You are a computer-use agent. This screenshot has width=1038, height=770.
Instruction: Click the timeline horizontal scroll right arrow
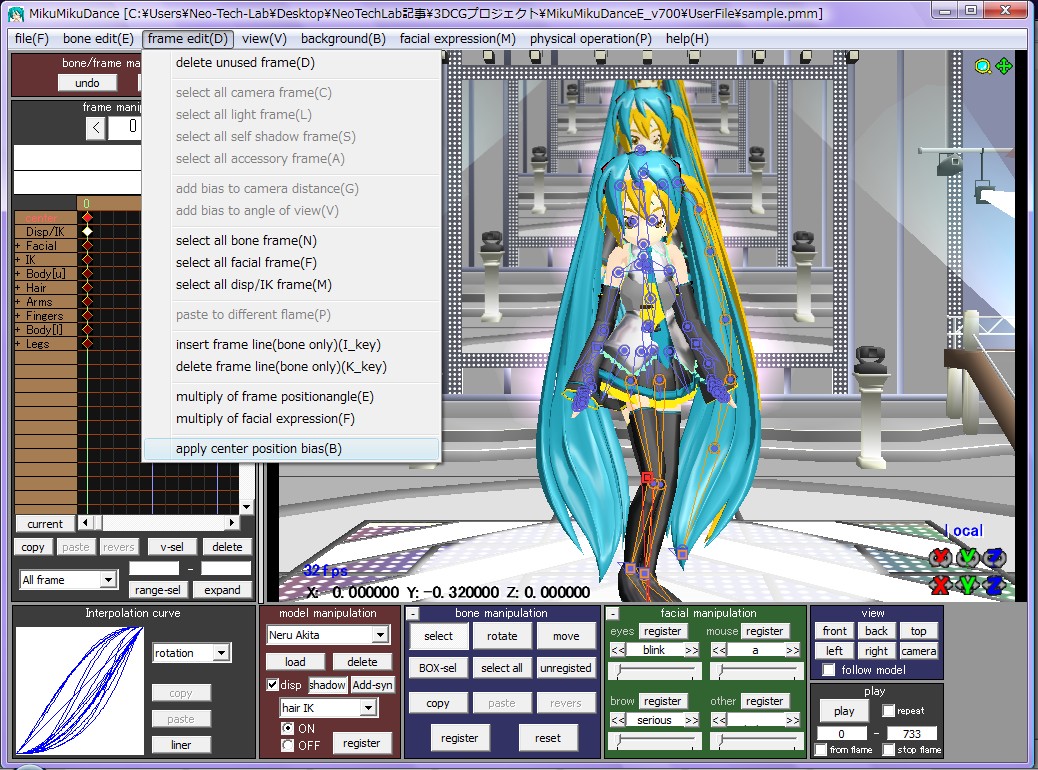pyautogui.click(x=232, y=522)
